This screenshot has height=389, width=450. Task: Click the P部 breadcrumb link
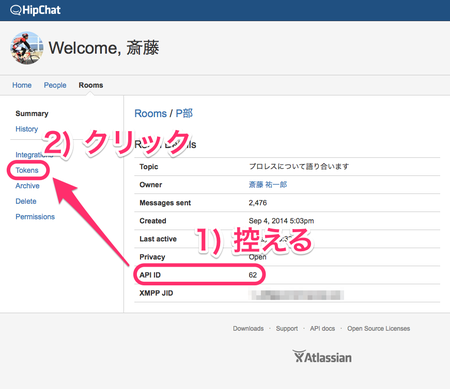184,114
